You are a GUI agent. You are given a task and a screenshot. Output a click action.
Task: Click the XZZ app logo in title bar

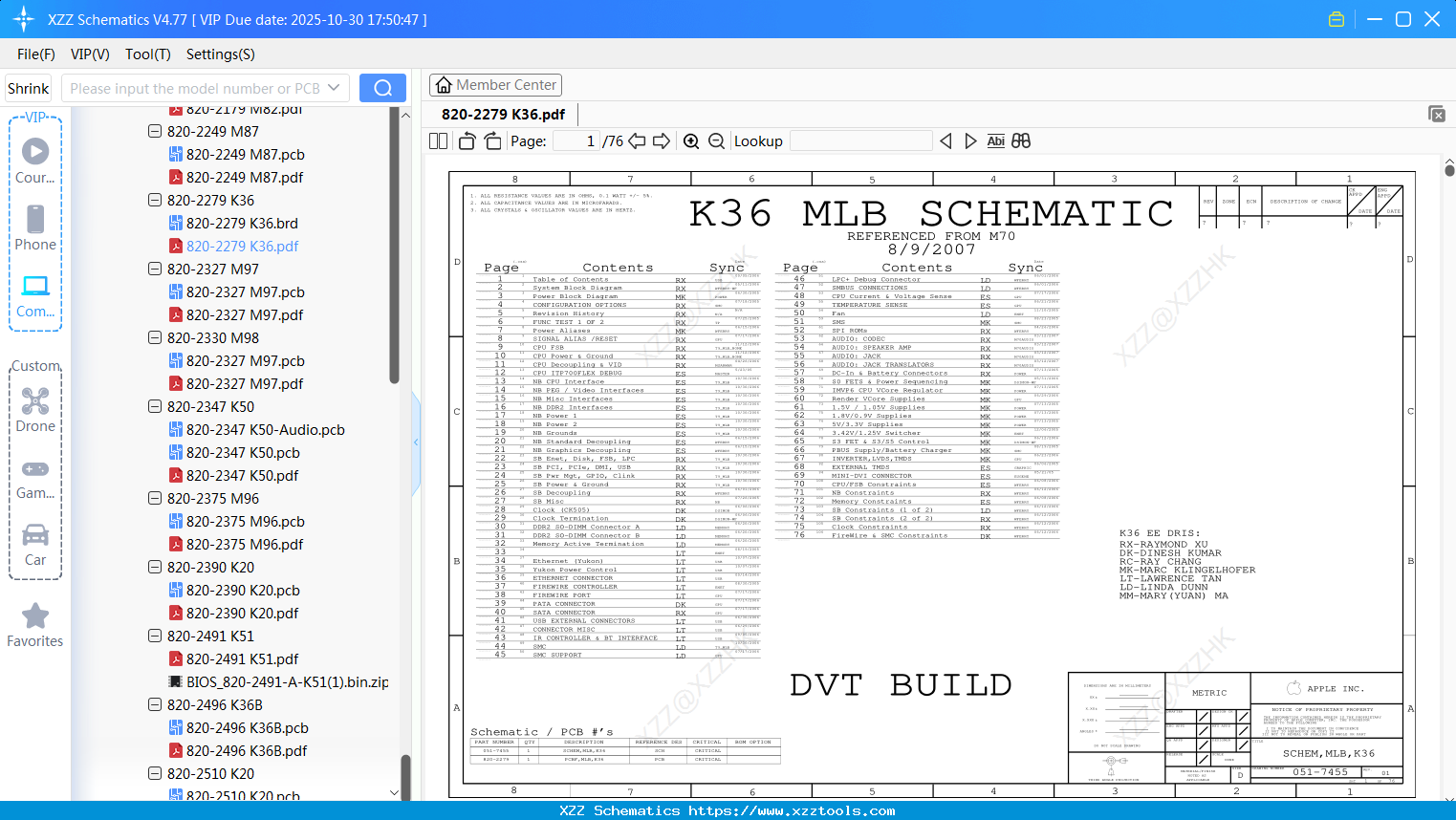[x=24, y=19]
